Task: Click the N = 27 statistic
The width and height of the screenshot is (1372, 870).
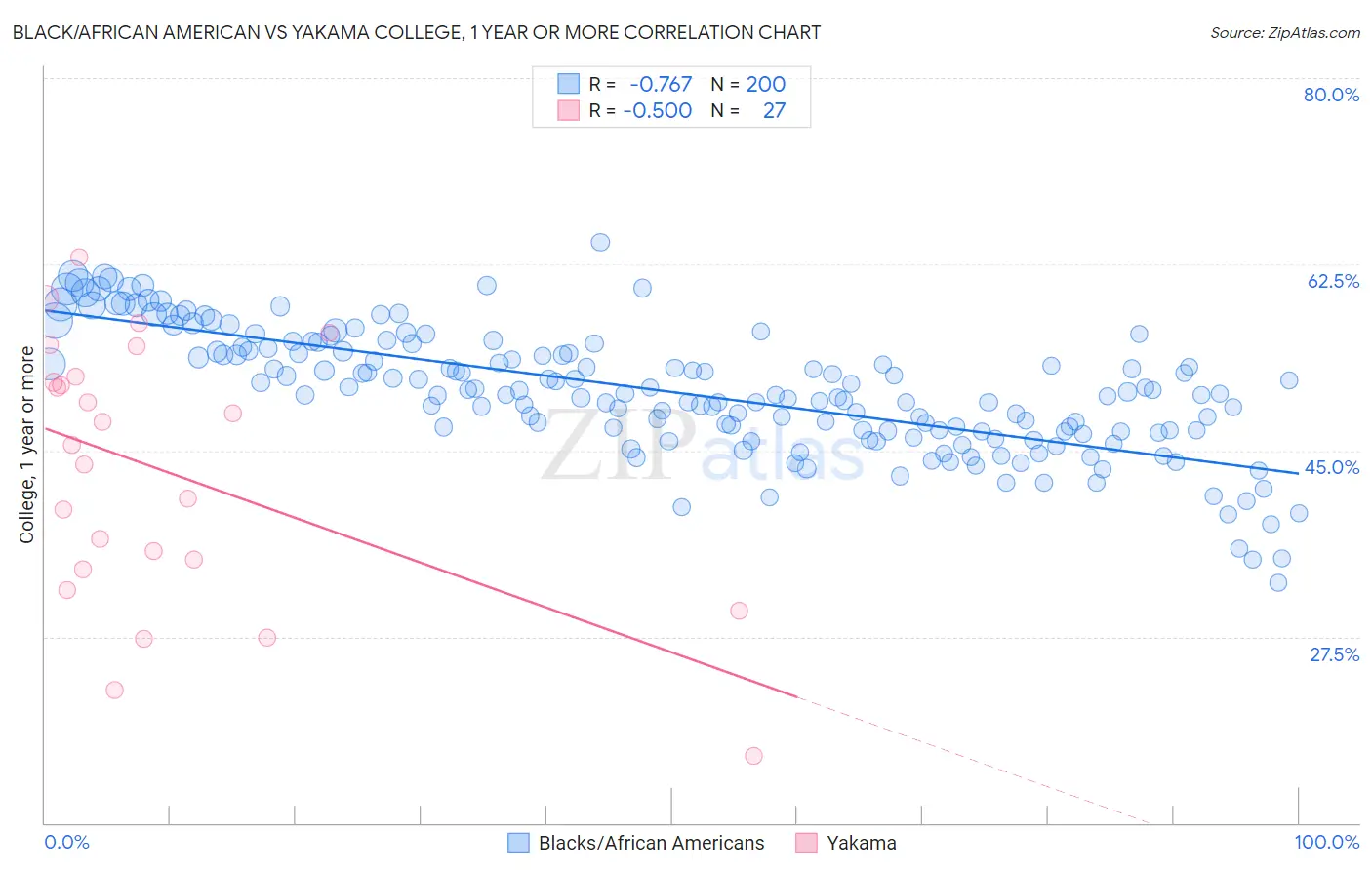Action: [747, 110]
